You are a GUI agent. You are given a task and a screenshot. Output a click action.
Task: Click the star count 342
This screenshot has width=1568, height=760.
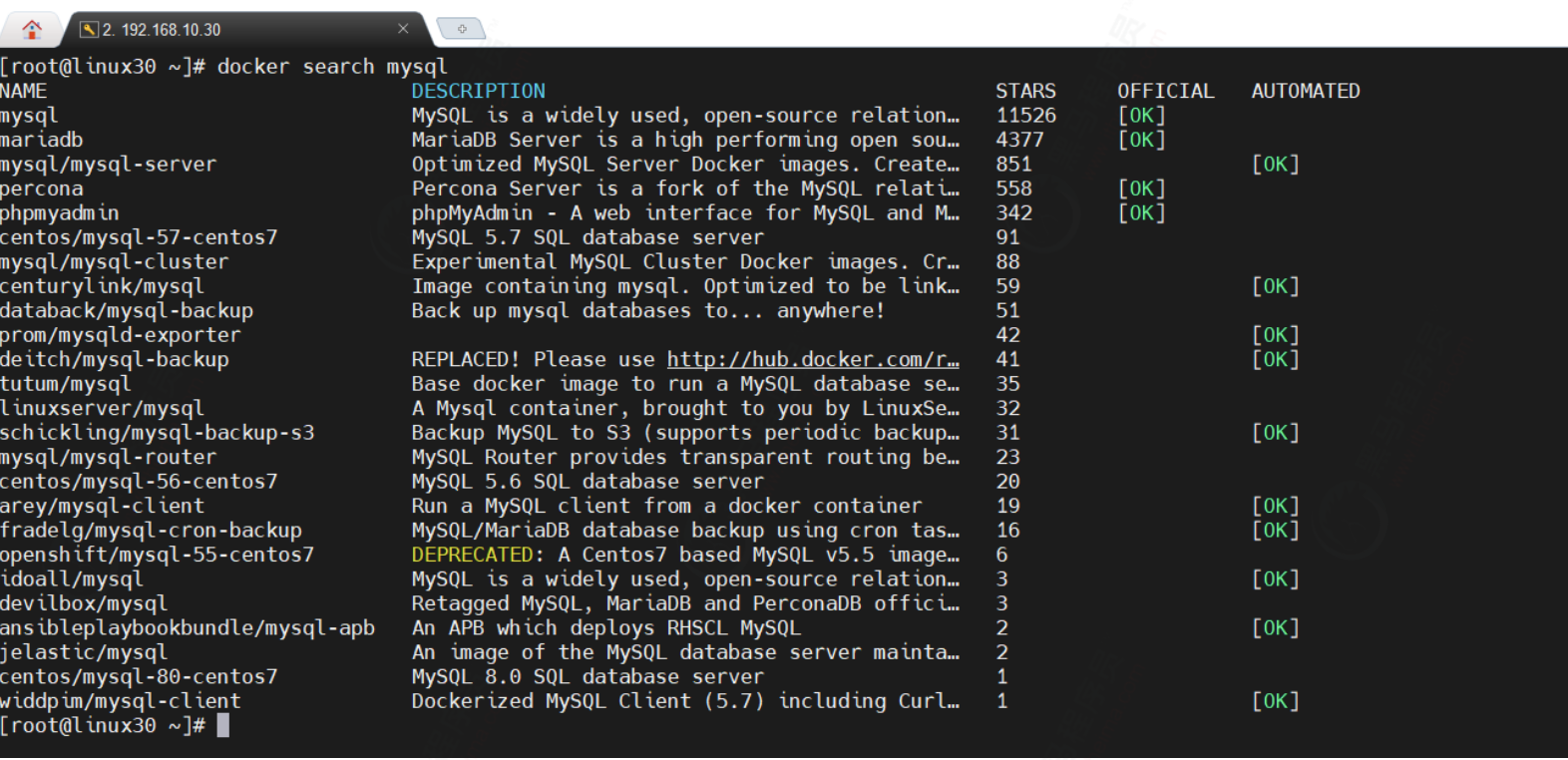pyautogui.click(x=1014, y=212)
